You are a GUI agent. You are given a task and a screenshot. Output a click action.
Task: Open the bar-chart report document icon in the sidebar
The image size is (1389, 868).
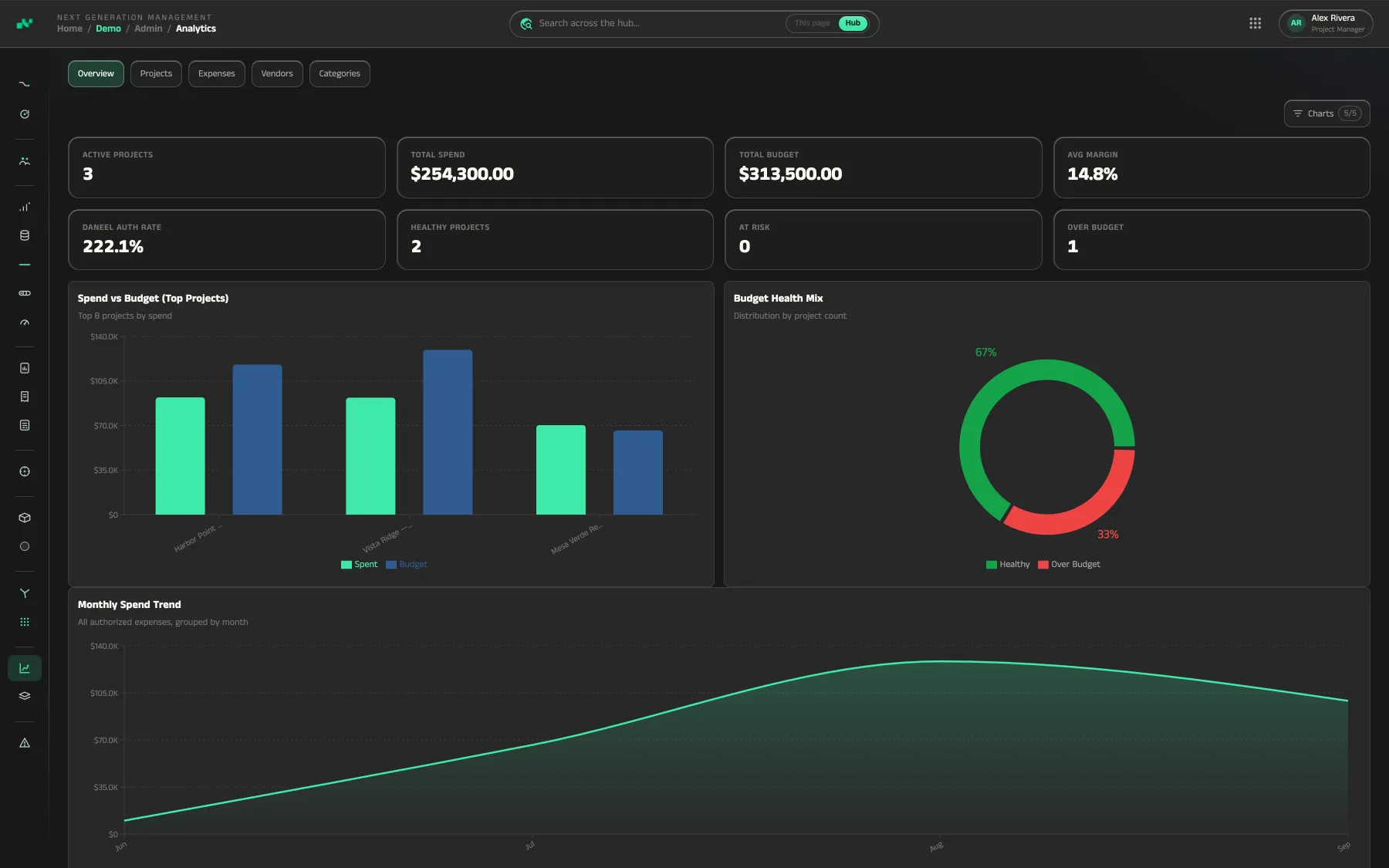coord(25,368)
